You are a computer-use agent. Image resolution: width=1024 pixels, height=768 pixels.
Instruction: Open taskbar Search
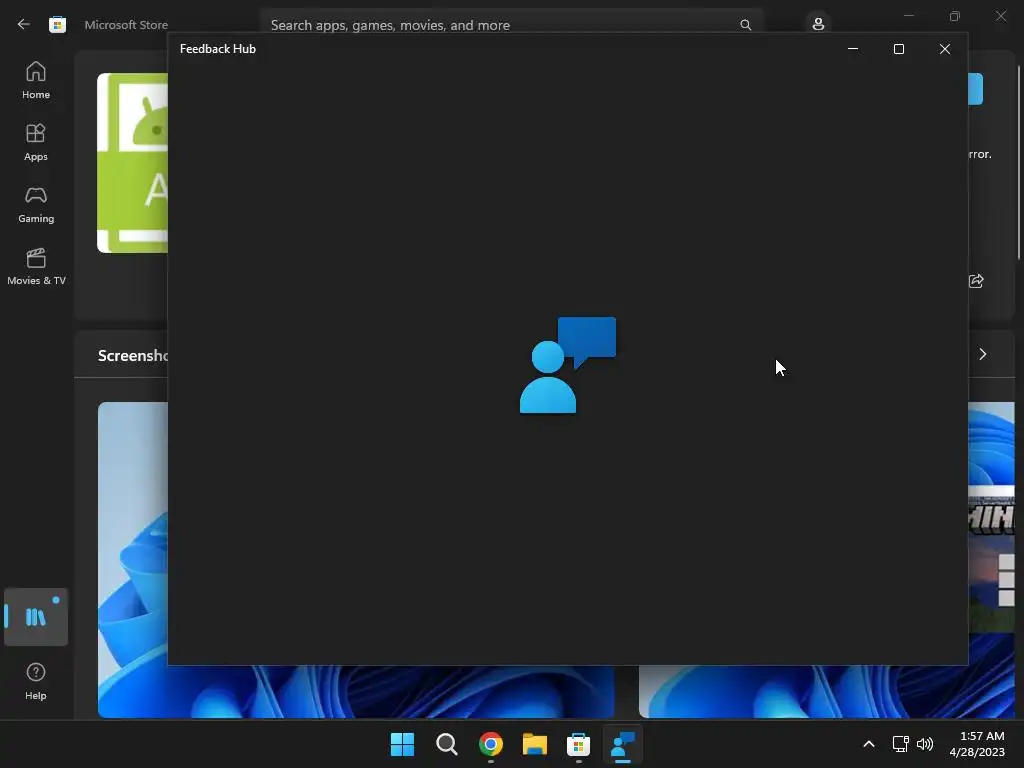(447, 744)
